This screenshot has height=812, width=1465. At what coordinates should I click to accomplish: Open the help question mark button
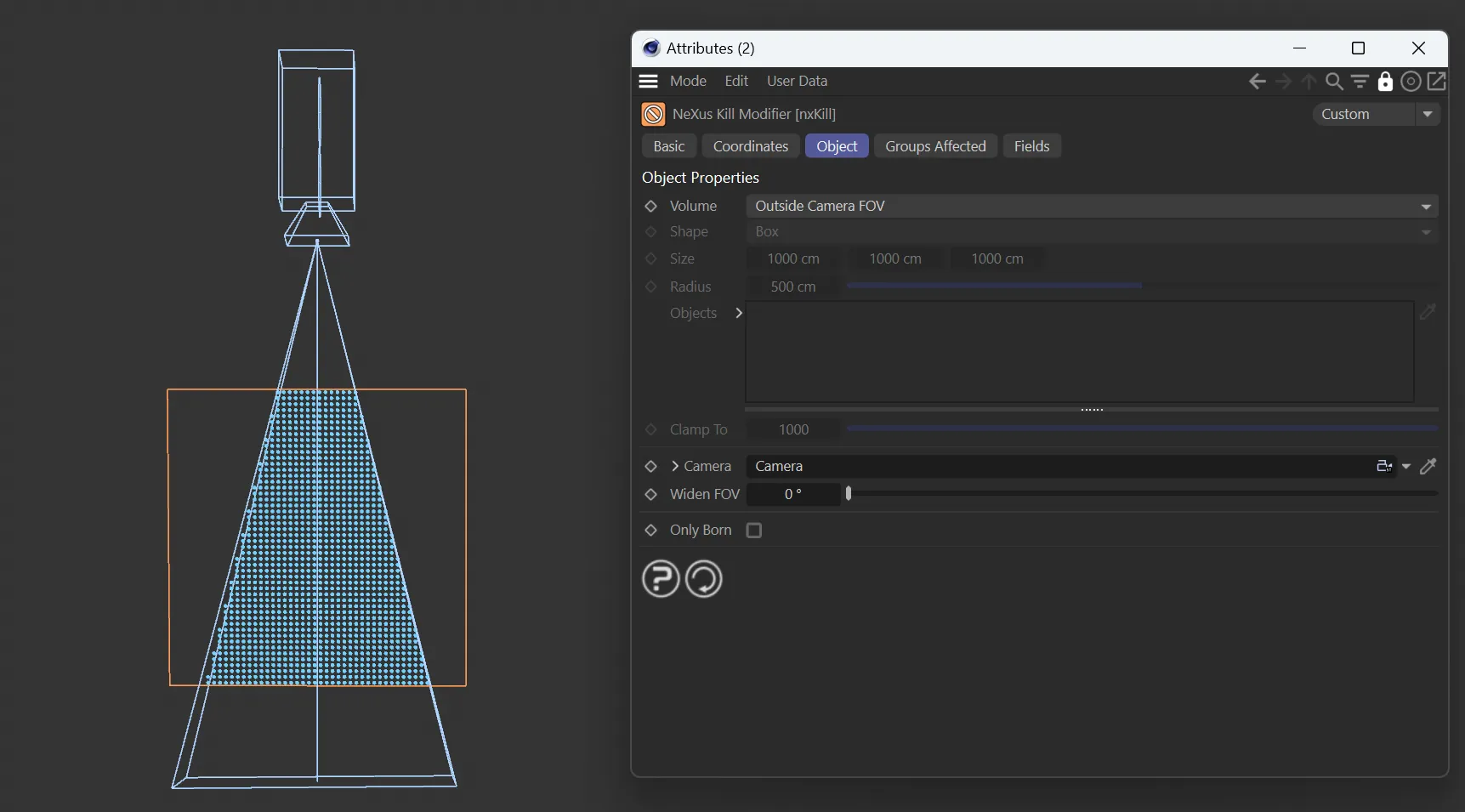pyautogui.click(x=661, y=579)
